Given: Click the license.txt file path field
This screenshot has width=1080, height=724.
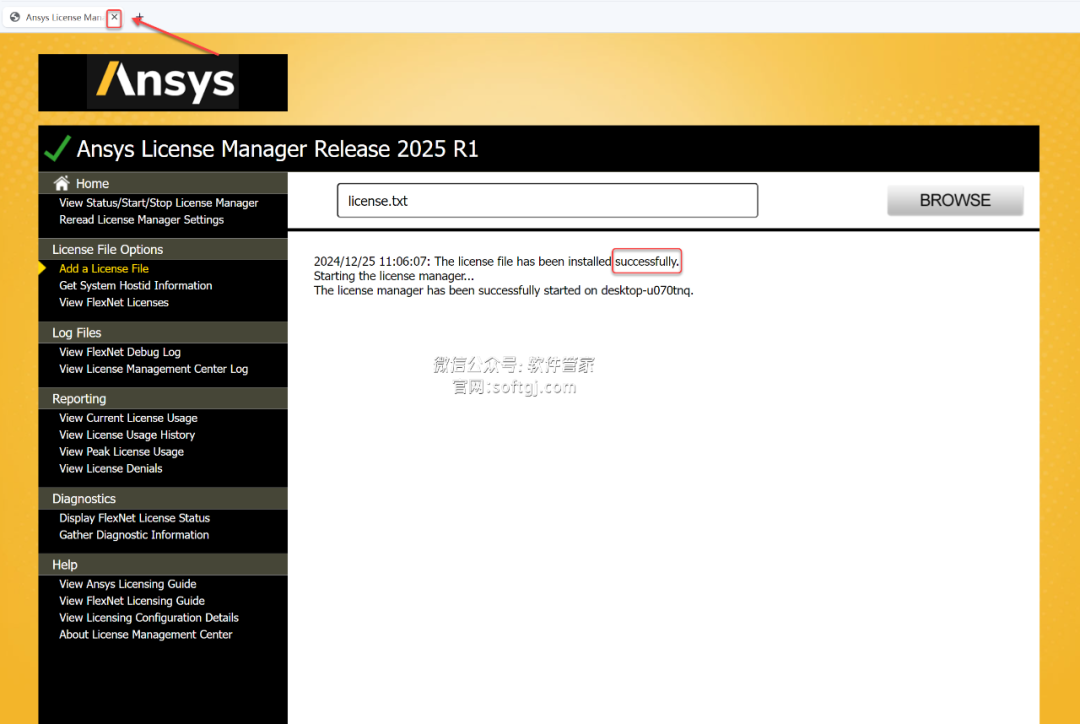Looking at the screenshot, I should click(548, 200).
